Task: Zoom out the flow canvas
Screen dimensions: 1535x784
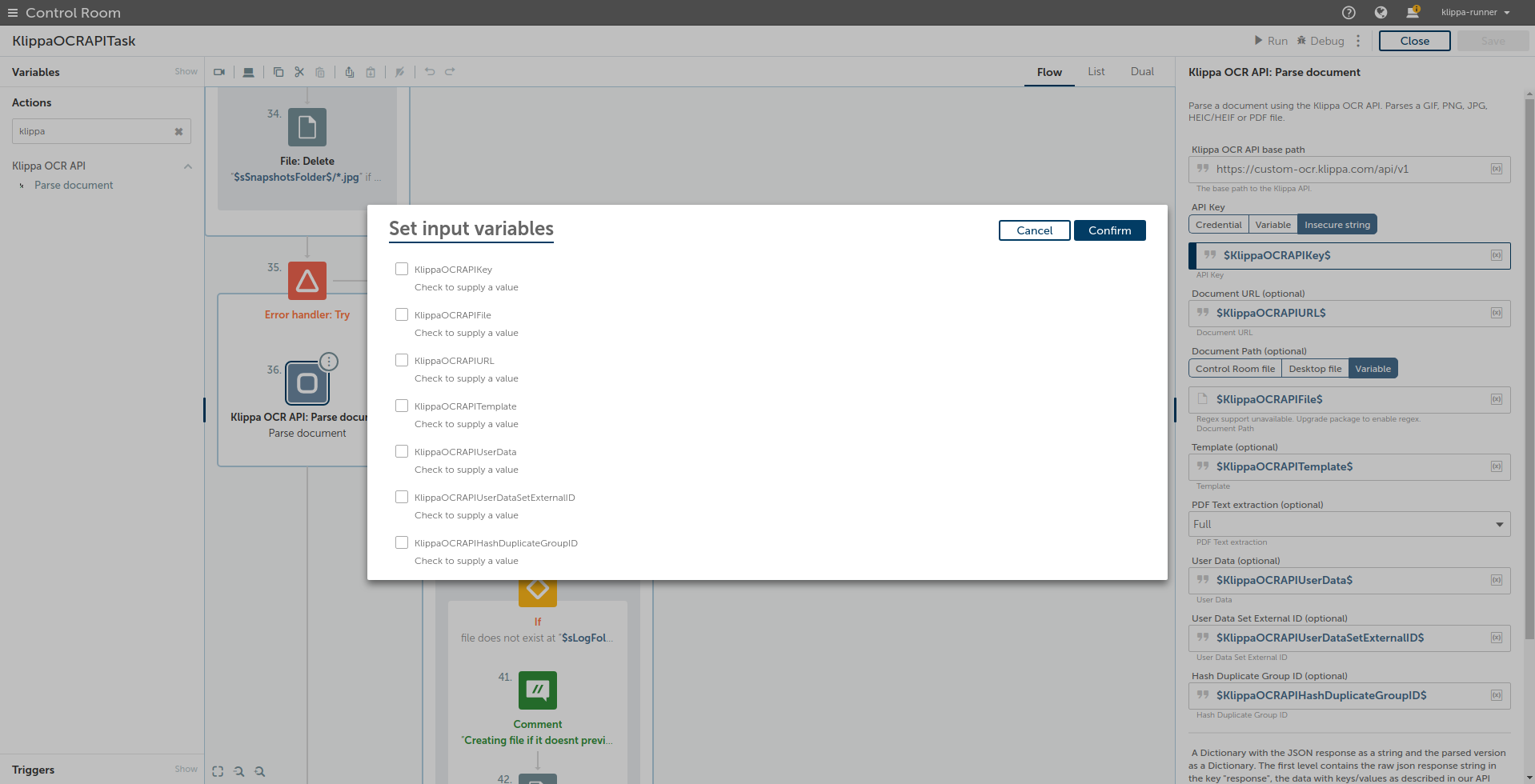Action: pyautogui.click(x=238, y=771)
